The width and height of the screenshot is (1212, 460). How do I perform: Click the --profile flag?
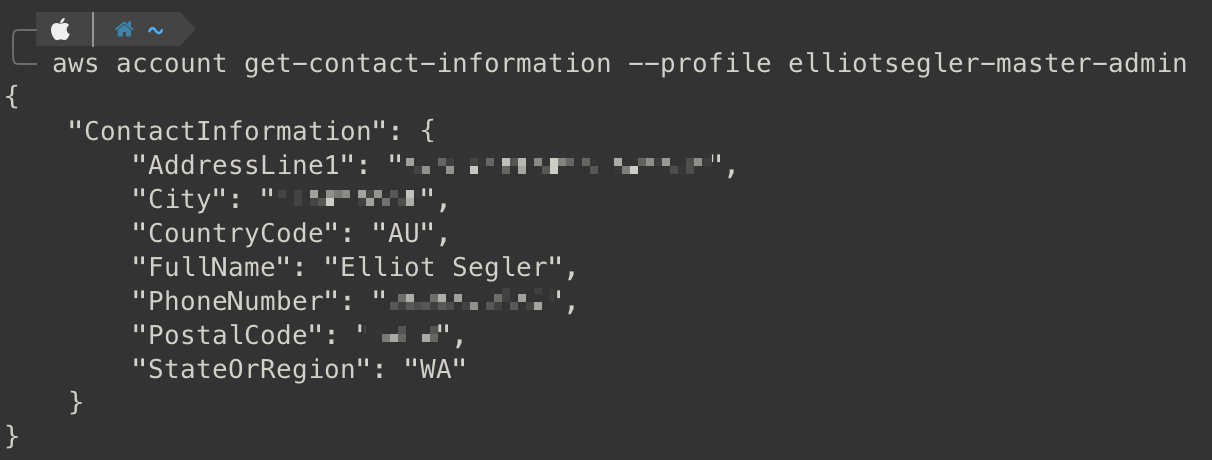click(x=699, y=64)
